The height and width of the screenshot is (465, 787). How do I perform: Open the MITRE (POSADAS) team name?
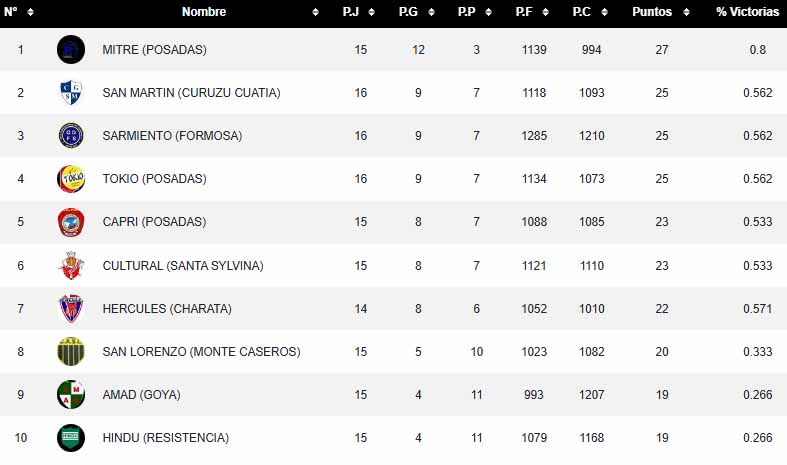[x=154, y=50]
